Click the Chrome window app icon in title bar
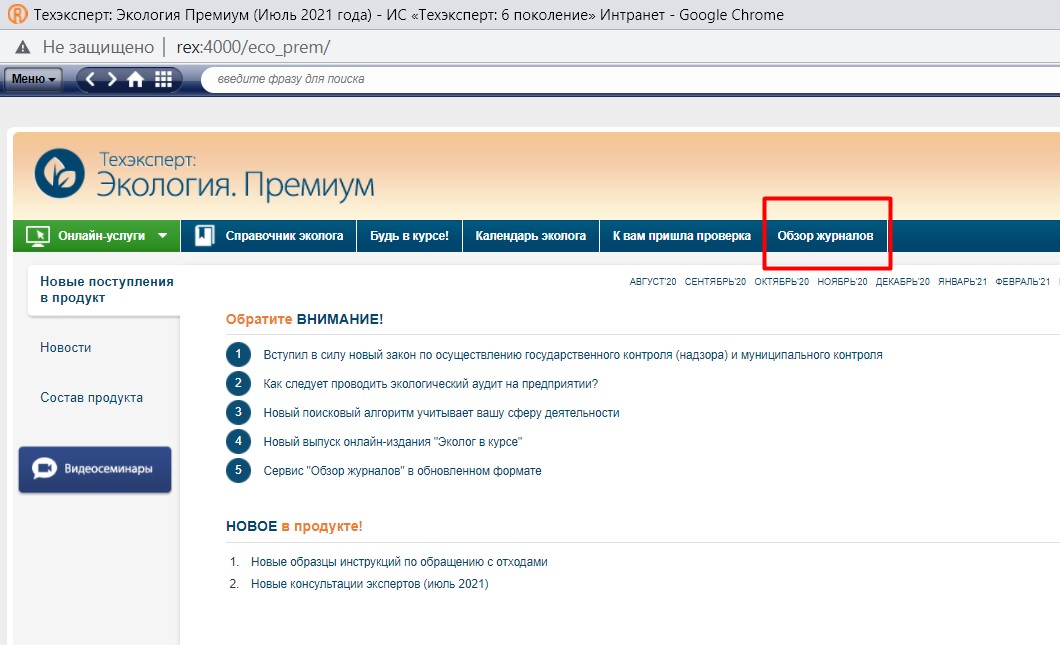This screenshot has height=645, width=1060. click(x=18, y=14)
